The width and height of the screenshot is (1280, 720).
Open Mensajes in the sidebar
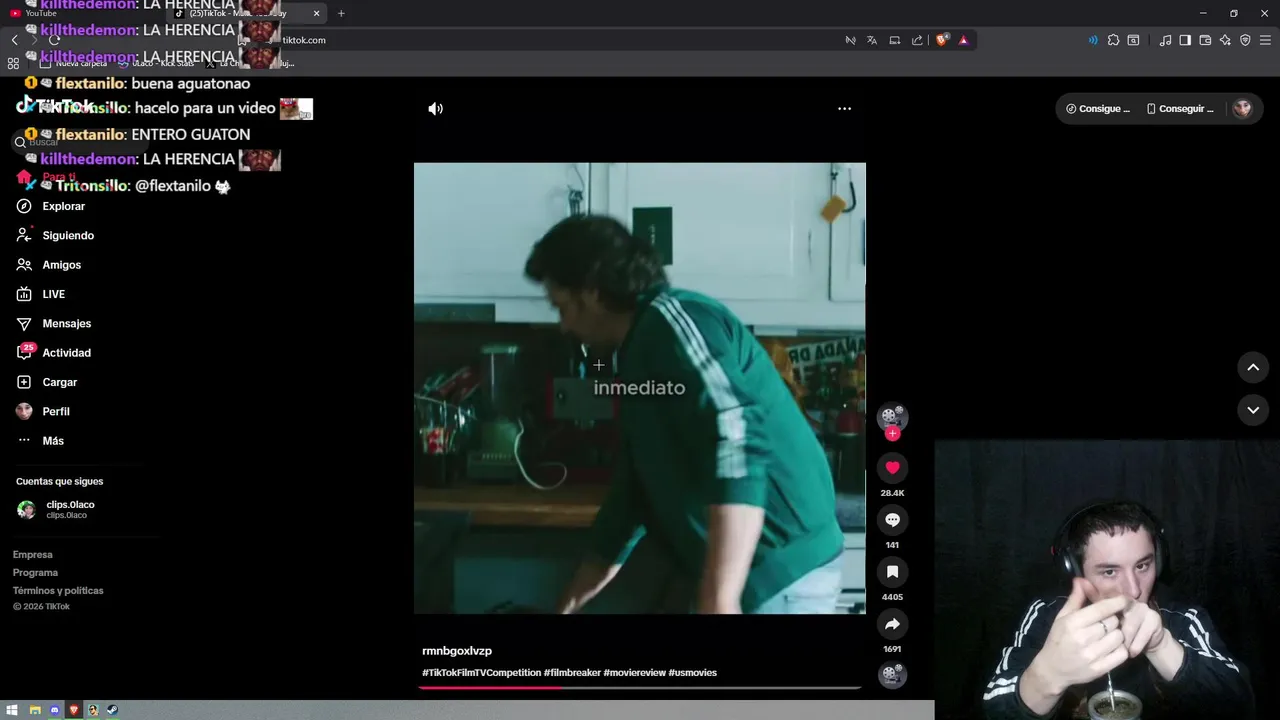point(54,324)
